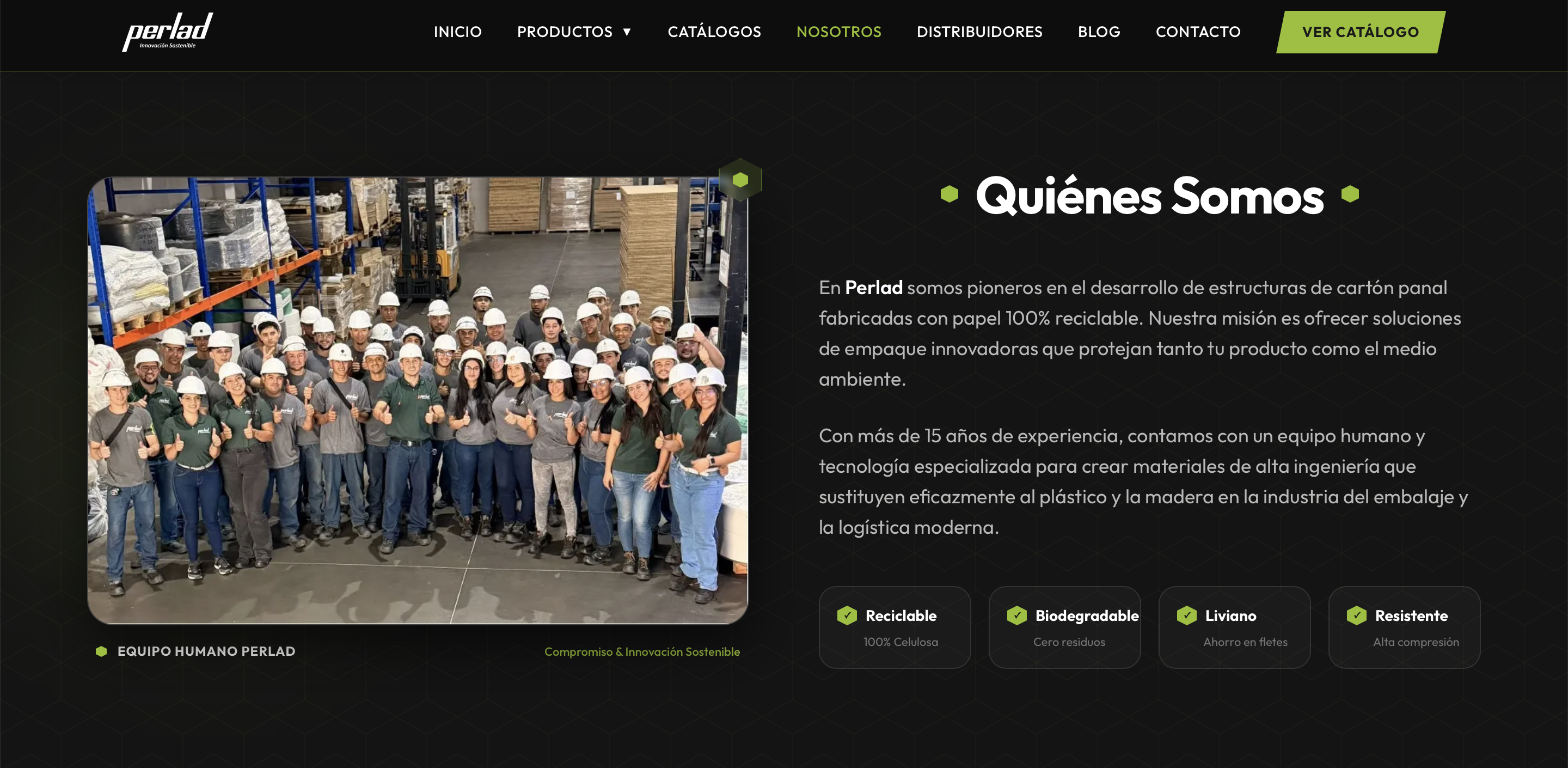Click the VER CATÁLOGO button
This screenshot has height=768, width=1568.
coord(1361,32)
